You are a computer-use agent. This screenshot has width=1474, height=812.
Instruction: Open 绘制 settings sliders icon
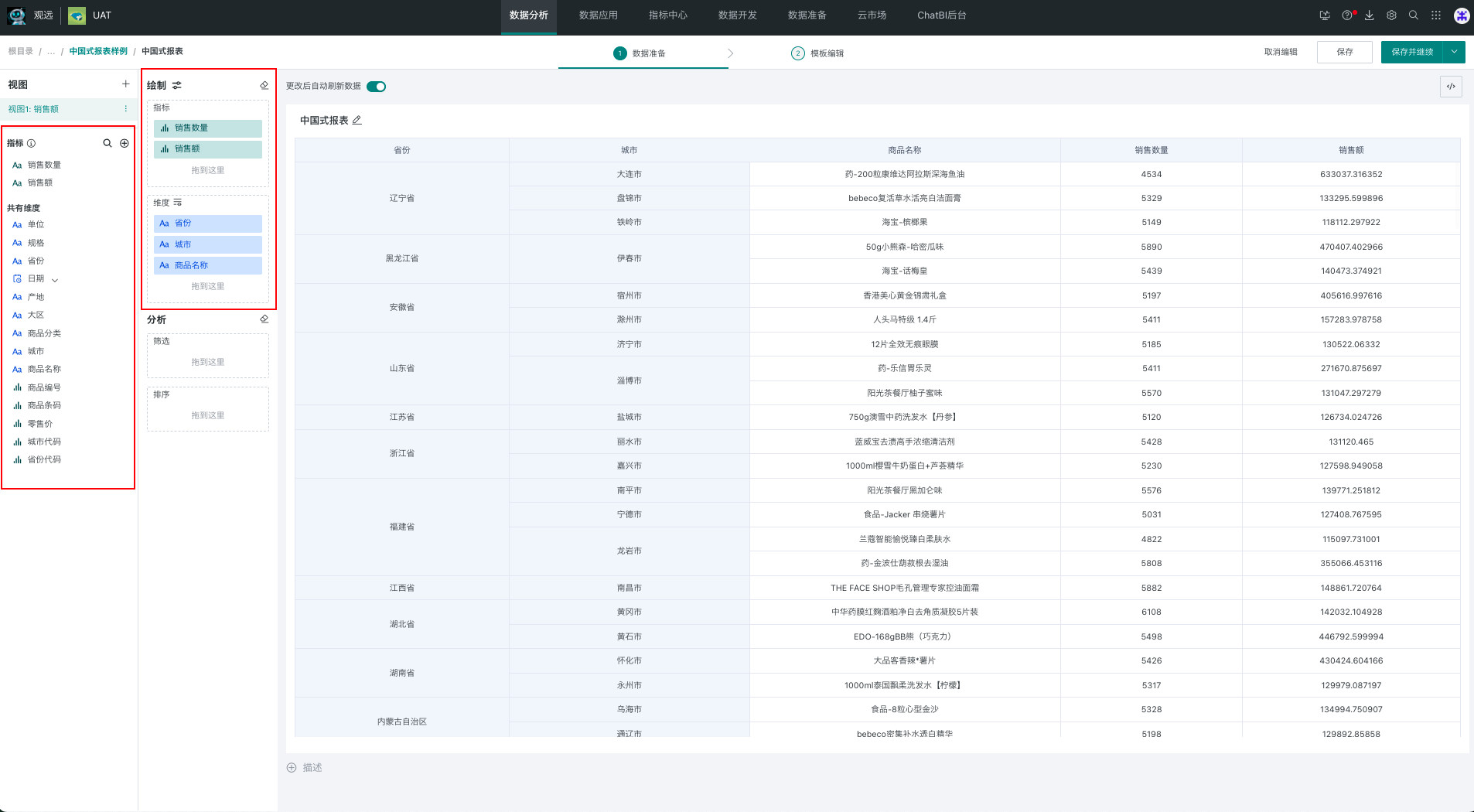click(x=177, y=85)
